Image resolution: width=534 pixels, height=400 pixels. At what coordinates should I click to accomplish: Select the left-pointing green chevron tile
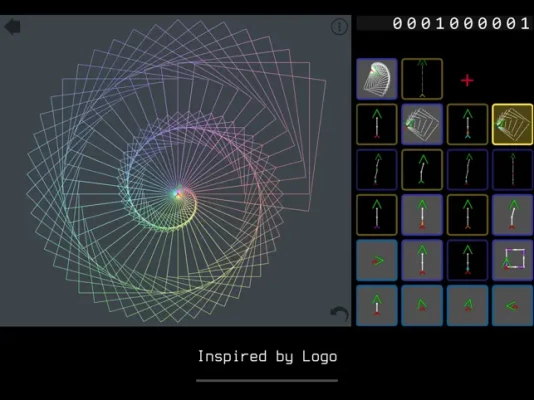coord(513,305)
